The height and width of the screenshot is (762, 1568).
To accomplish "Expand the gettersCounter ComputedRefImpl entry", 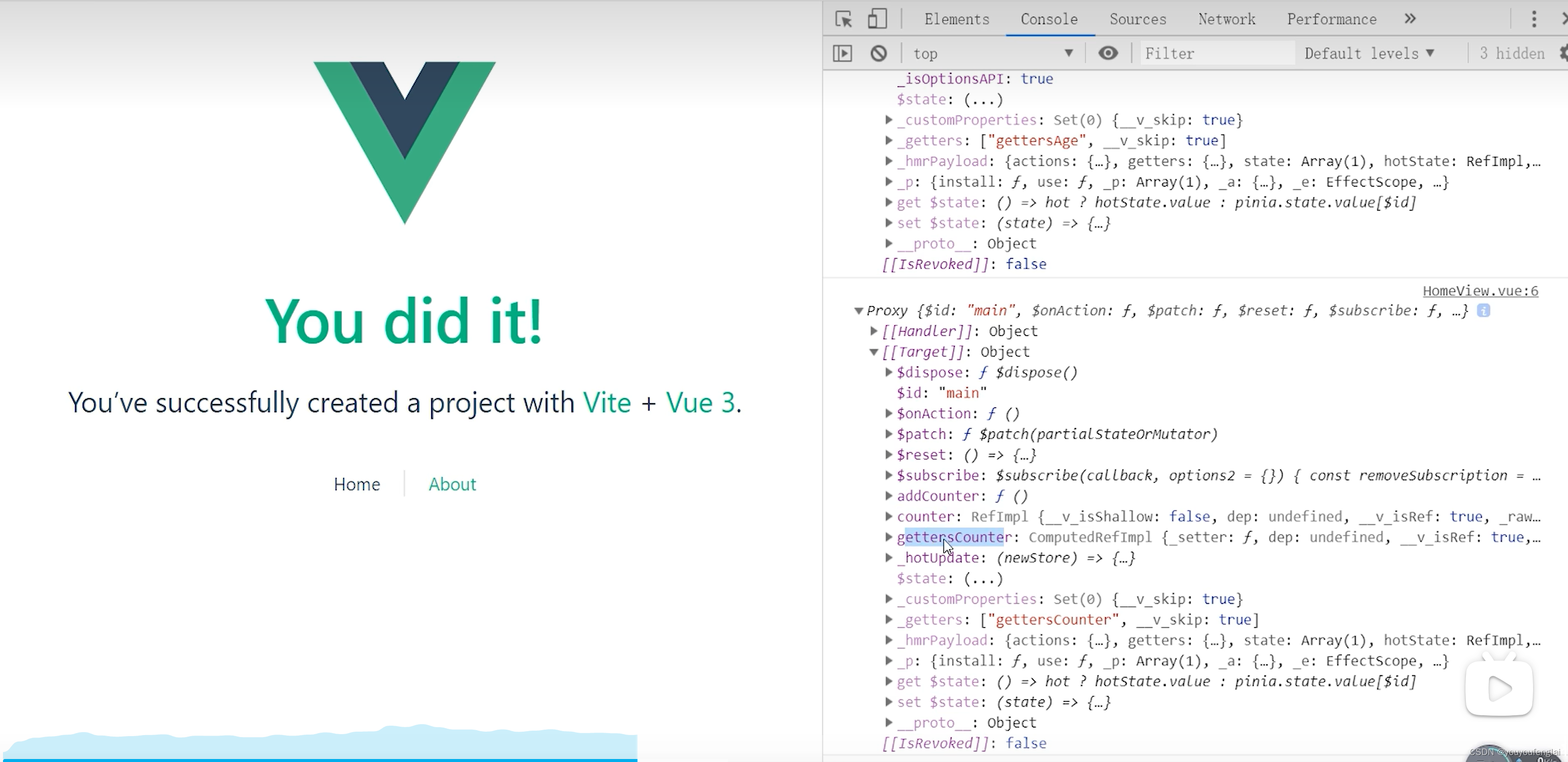I will coord(889,538).
